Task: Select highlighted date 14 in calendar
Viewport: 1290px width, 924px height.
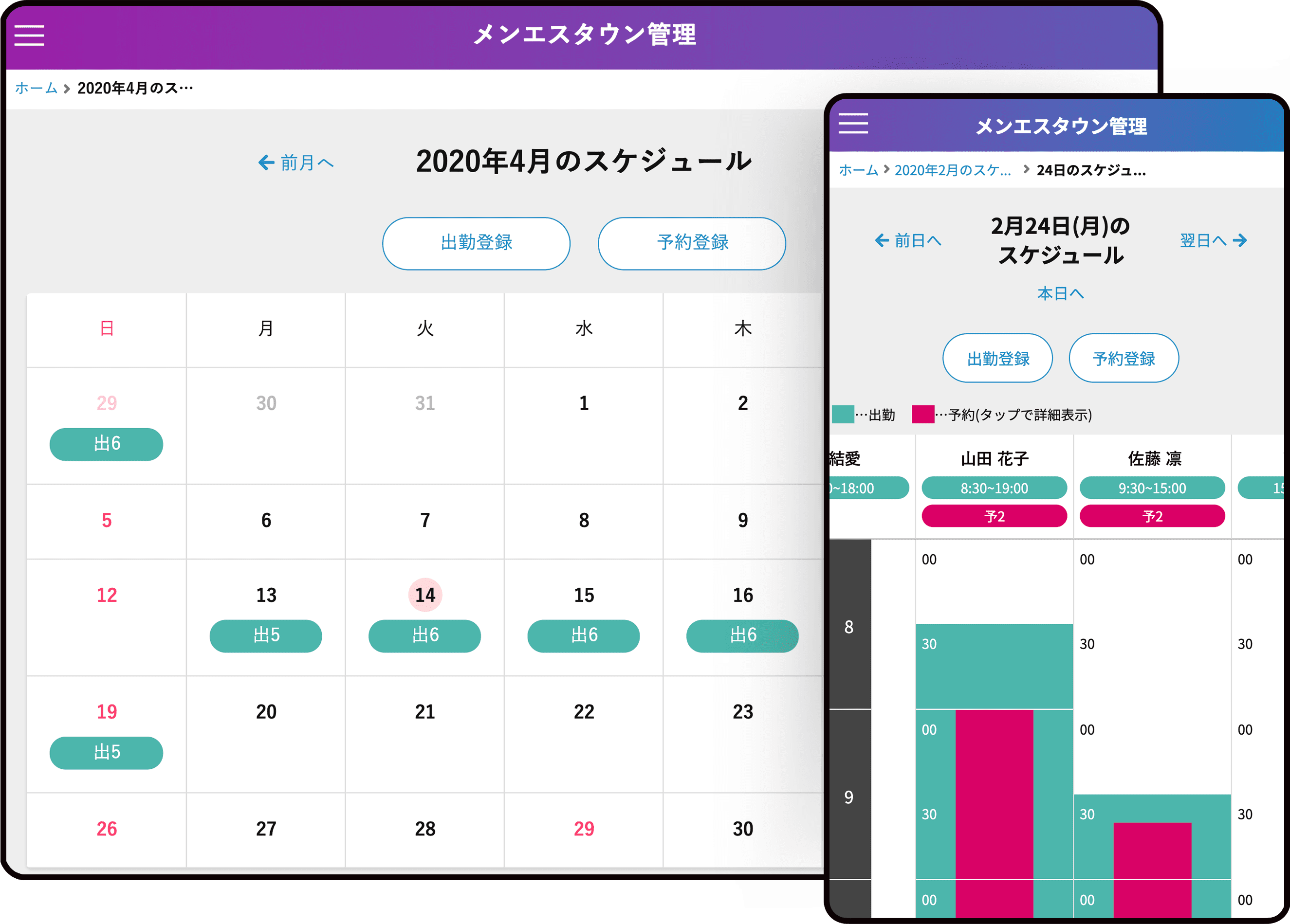Action: pos(425,595)
